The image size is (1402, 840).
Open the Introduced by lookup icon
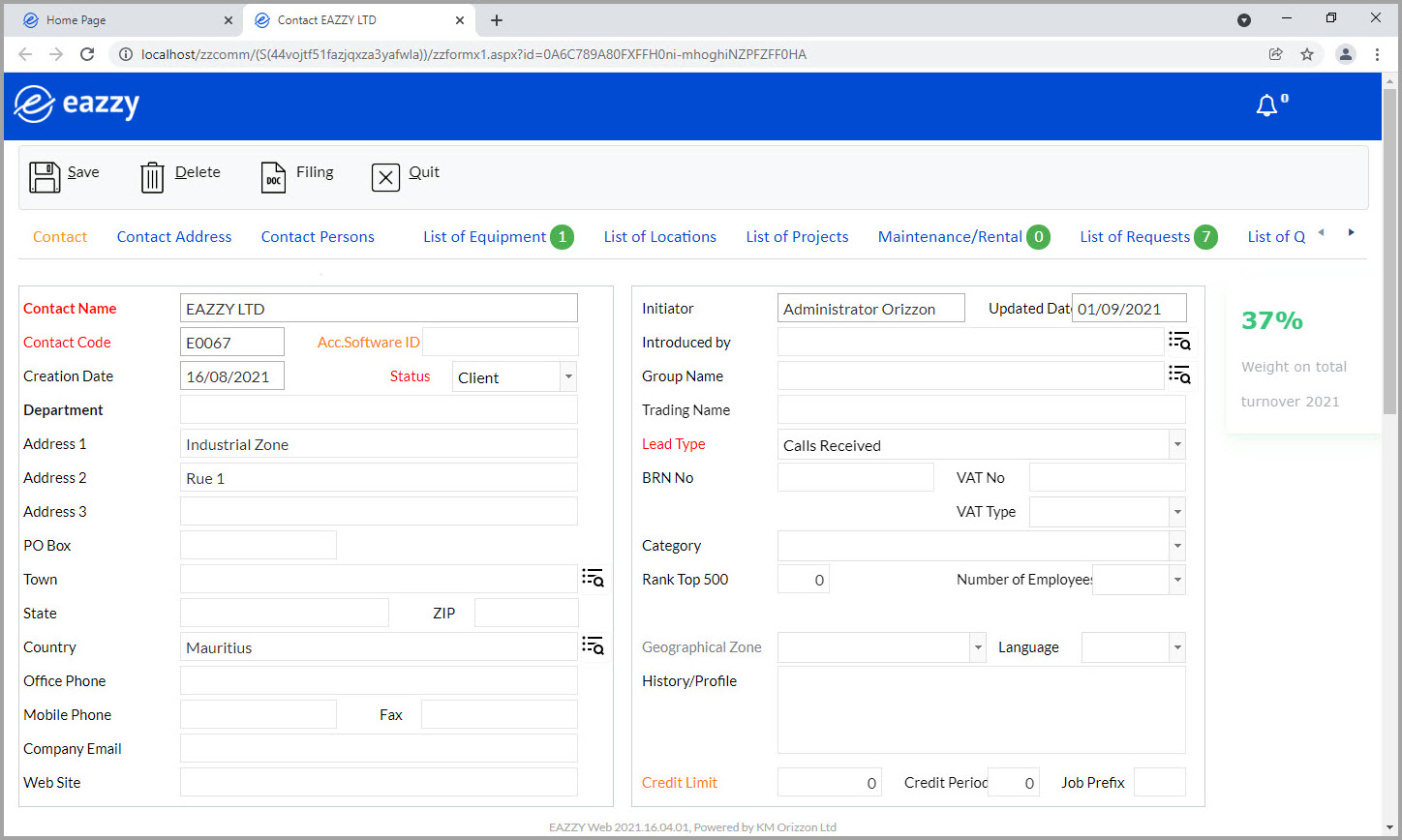(1179, 341)
